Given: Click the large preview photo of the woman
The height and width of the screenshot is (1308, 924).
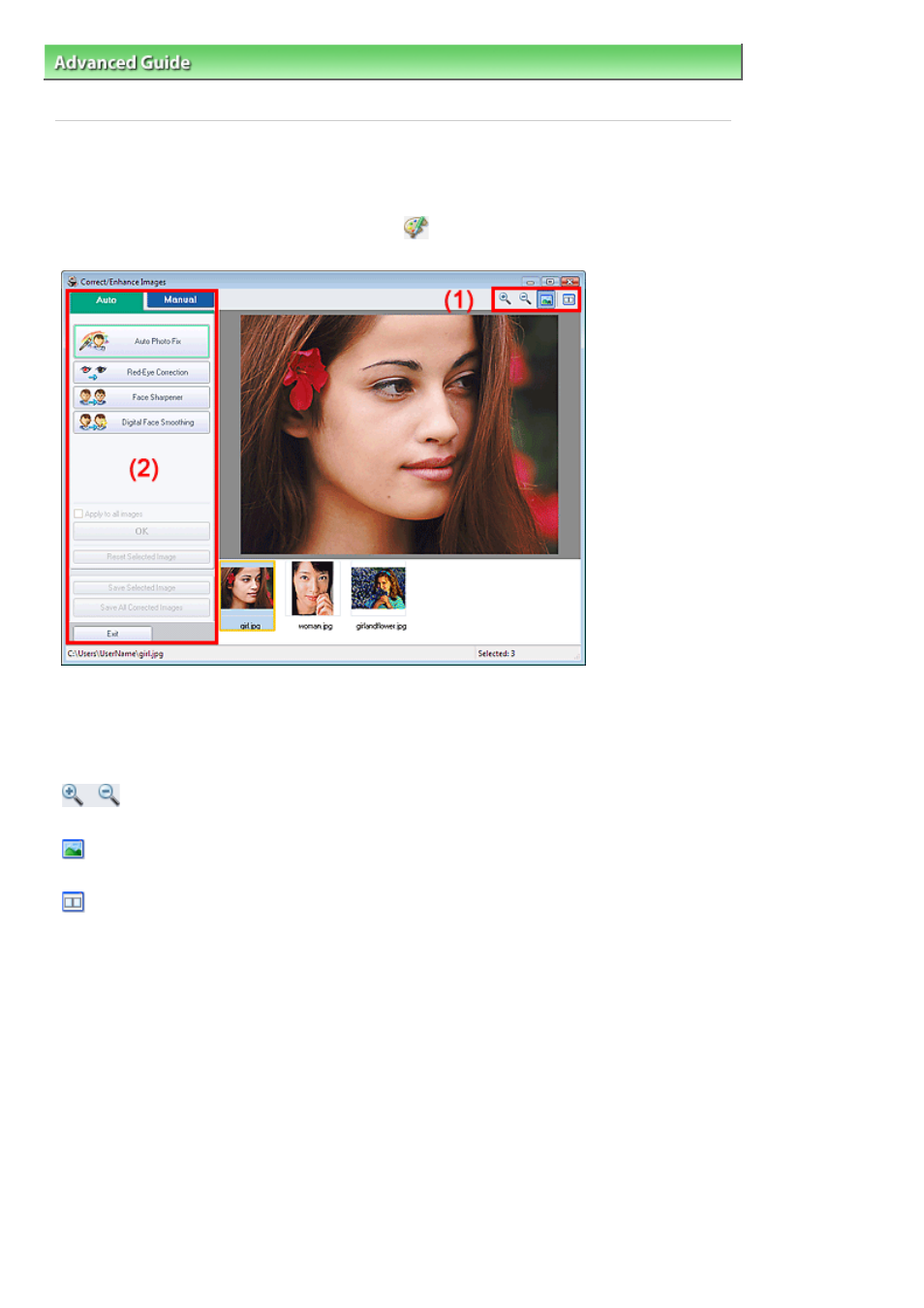Looking at the screenshot, I should click(x=399, y=434).
